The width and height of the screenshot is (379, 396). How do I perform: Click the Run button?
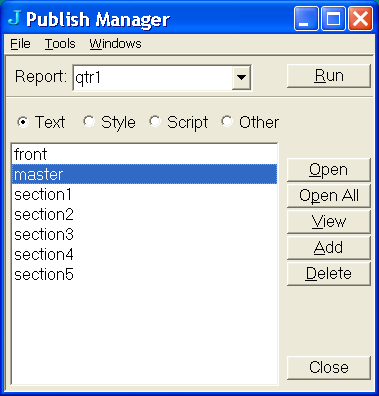[x=329, y=76]
